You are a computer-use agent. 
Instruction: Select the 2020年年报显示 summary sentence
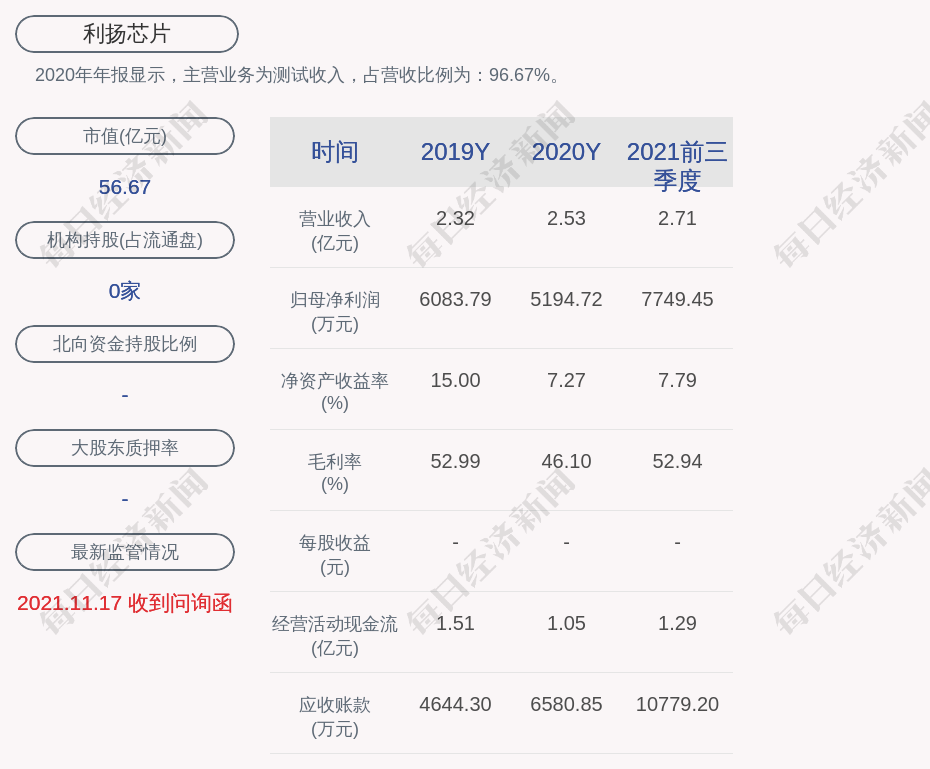click(x=297, y=75)
